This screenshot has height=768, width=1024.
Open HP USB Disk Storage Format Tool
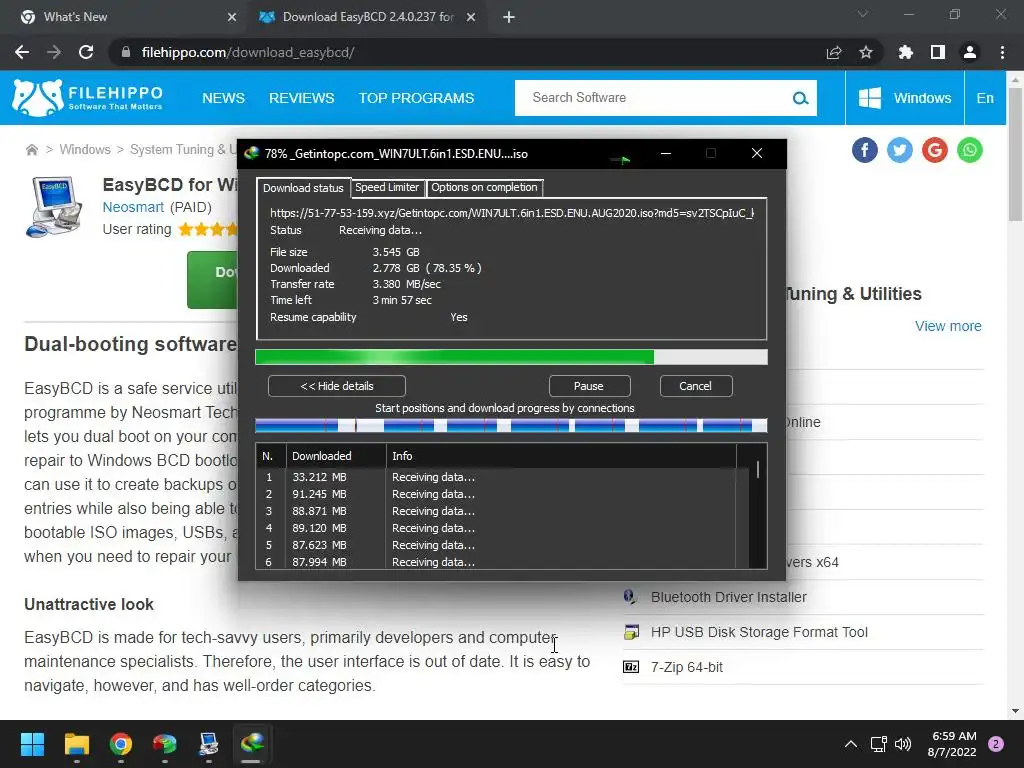(x=759, y=632)
